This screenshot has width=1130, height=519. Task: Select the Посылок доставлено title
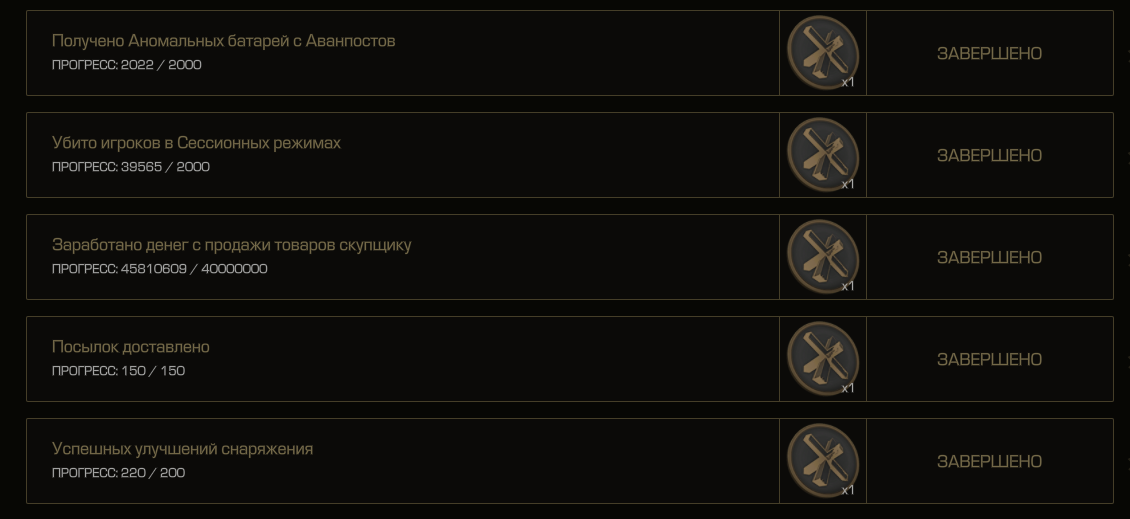(x=130, y=347)
